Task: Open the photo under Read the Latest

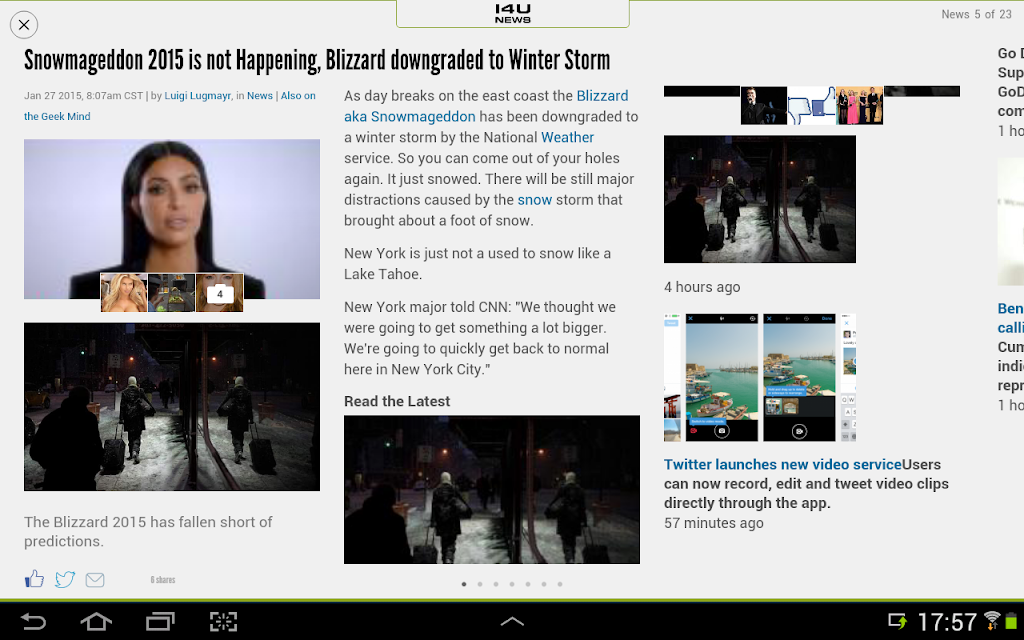Action: [x=492, y=489]
